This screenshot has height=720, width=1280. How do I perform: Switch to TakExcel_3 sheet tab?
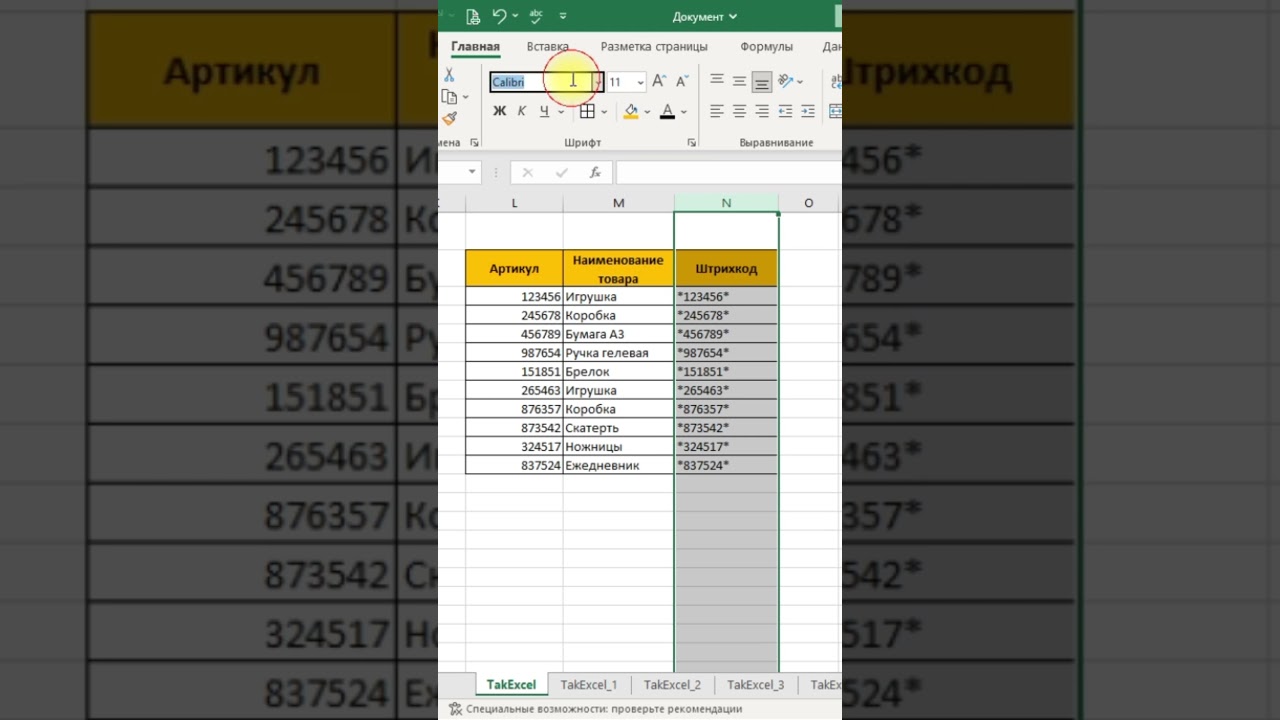click(755, 685)
